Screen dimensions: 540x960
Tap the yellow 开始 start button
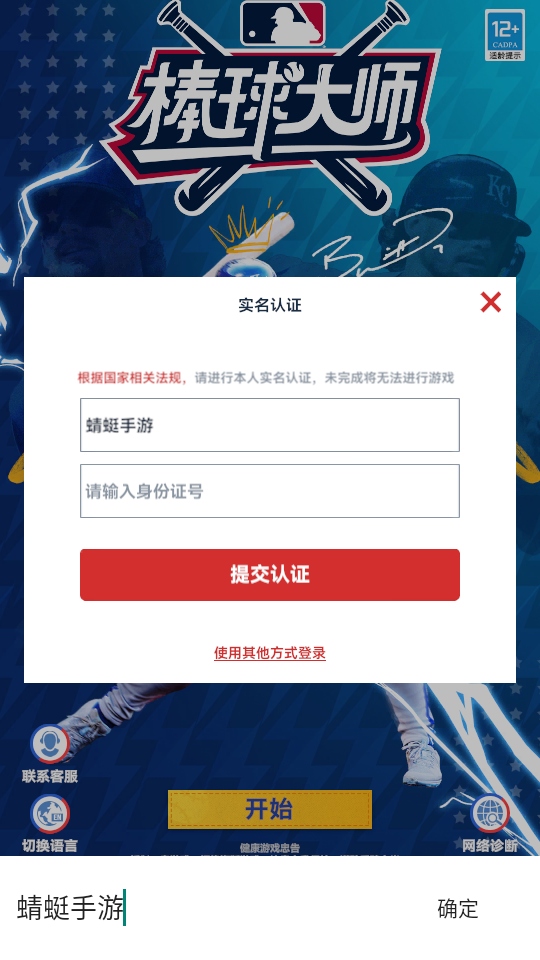(270, 809)
